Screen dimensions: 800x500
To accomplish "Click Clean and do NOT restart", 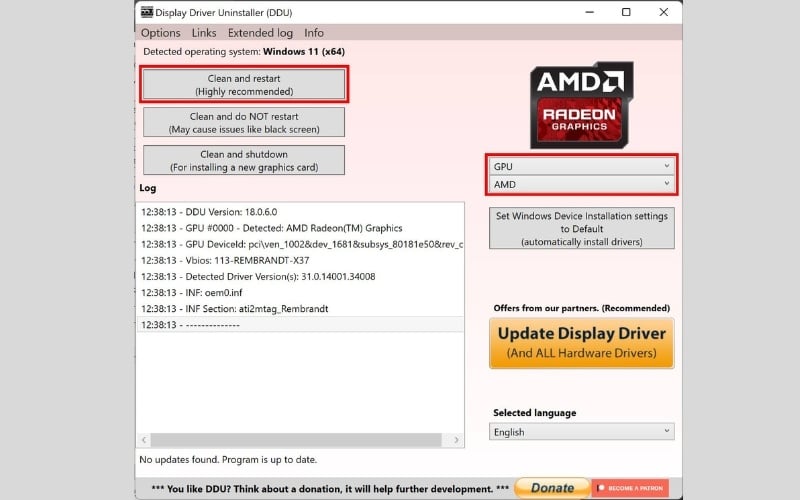I will (244, 123).
